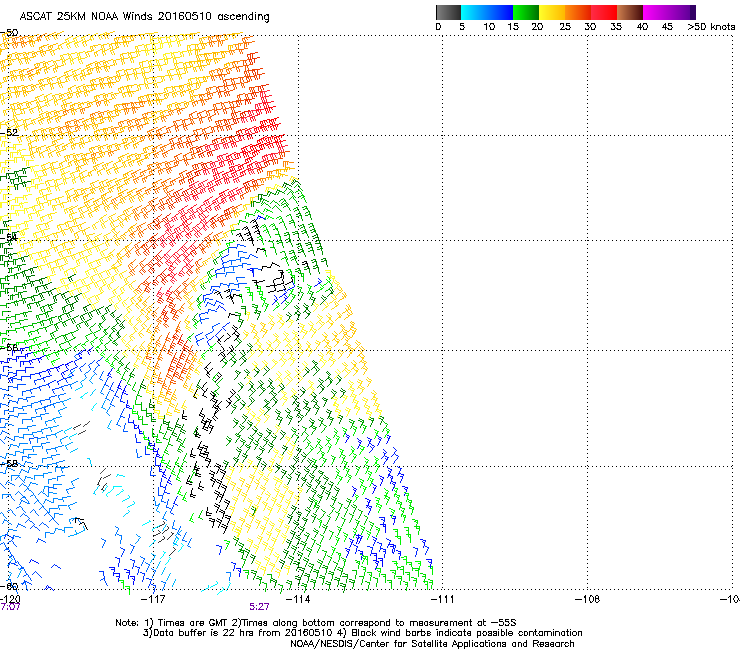Click the latitude label '-50'
Image resolution: width=740 pixels, height=650 pixels.
[9, 33]
